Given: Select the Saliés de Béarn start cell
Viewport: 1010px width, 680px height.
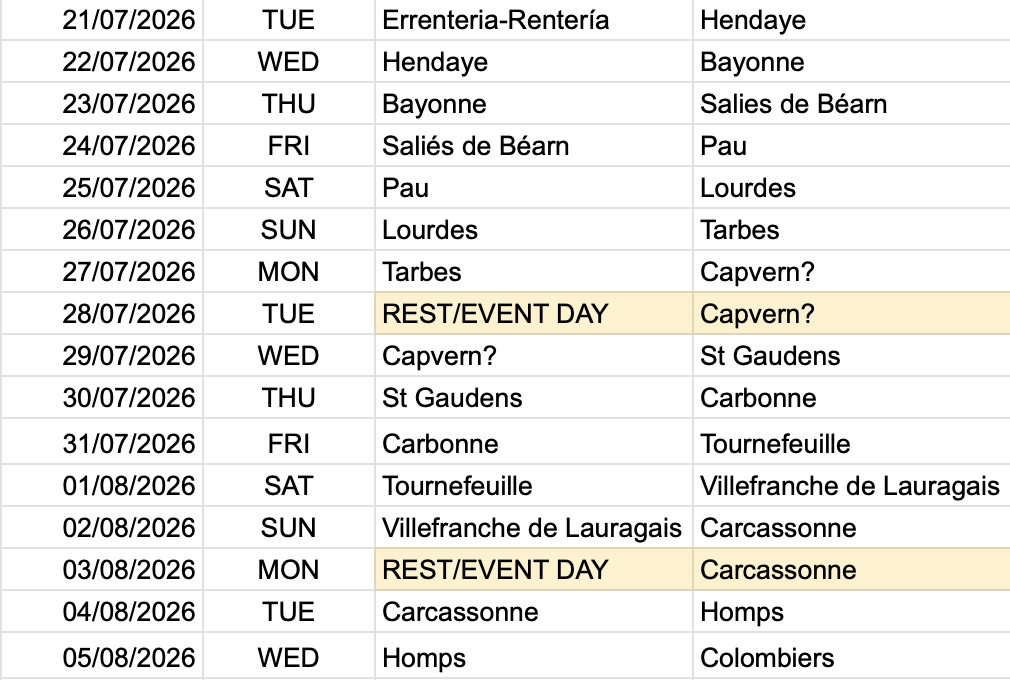Looking at the screenshot, I should (x=533, y=146).
